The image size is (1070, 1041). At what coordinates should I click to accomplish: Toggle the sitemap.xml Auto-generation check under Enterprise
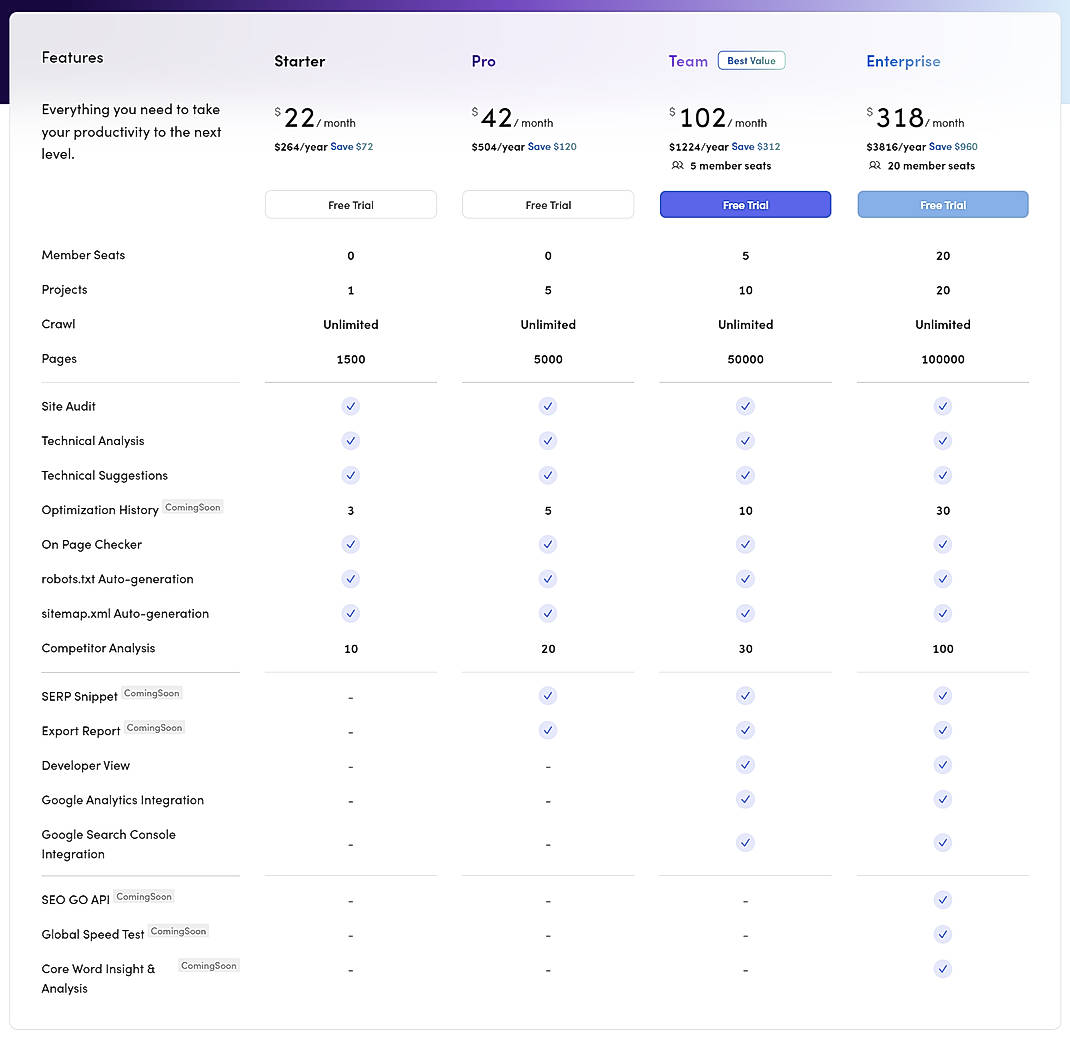[x=942, y=613]
